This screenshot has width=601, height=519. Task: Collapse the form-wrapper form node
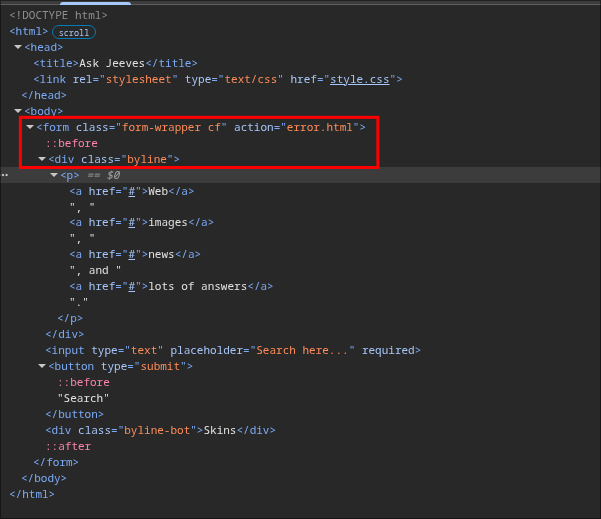(x=30, y=127)
